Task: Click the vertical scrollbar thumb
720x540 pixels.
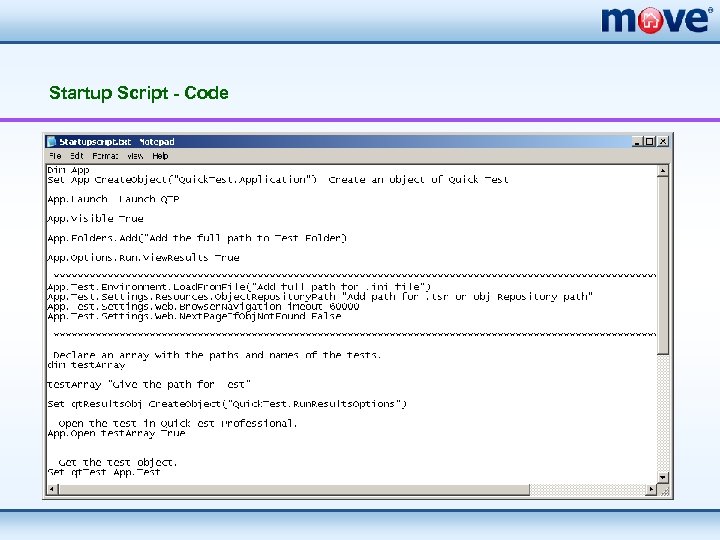Action: [662, 265]
